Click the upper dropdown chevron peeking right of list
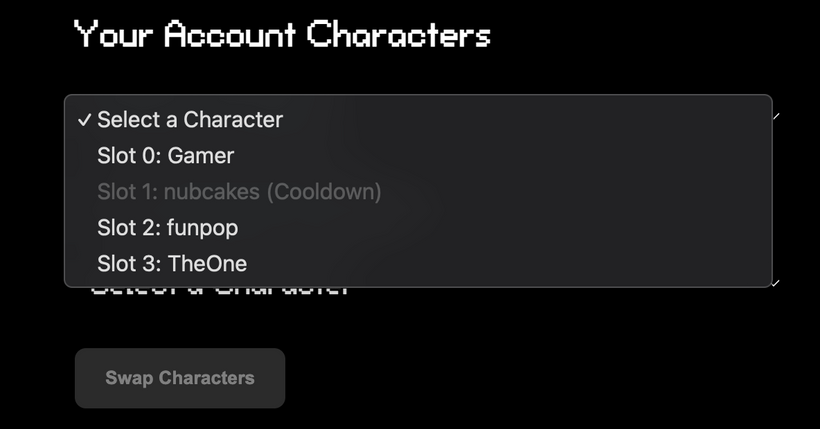The width and height of the screenshot is (820, 429). click(776, 116)
